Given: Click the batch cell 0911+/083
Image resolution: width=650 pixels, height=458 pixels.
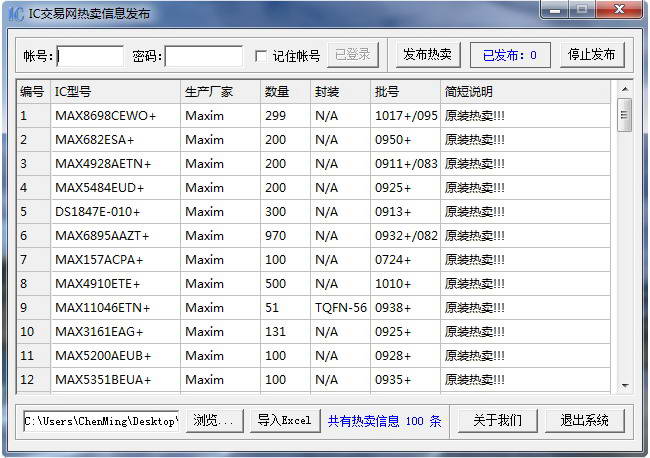Looking at the screenshot, I should [x=406, y=164].
